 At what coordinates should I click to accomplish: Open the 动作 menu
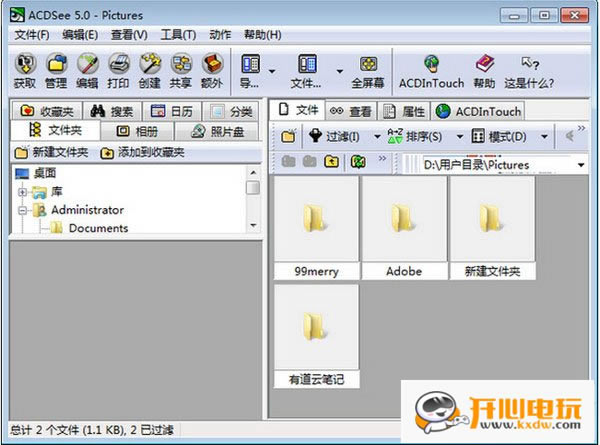click(x=220, y=35)
